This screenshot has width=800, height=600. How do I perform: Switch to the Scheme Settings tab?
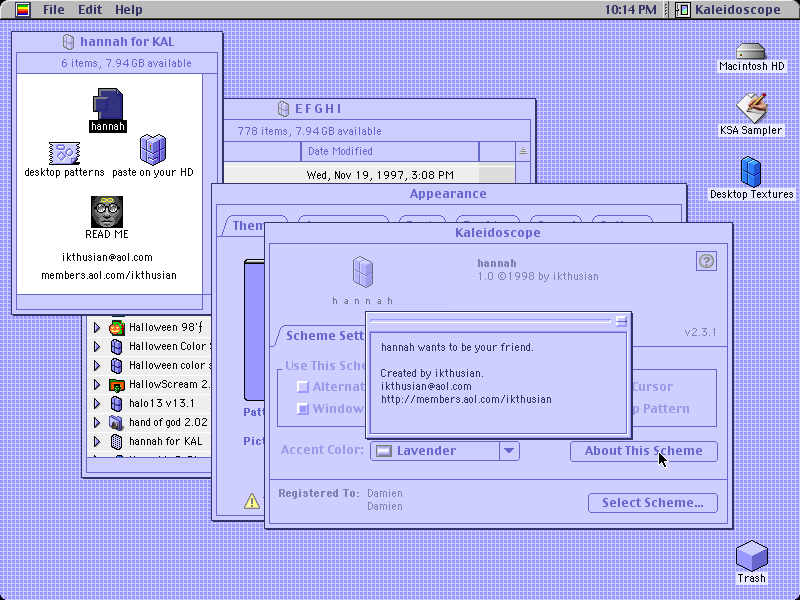tap(323, 336)
